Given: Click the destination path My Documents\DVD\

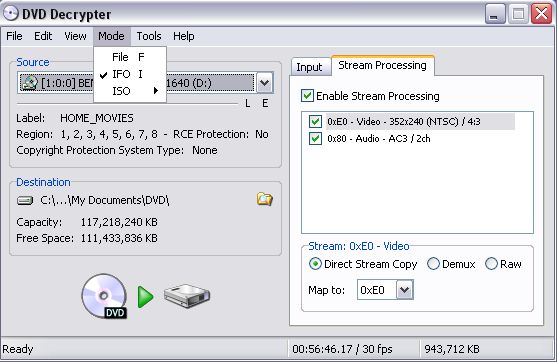Looking at the screenshot, I should [105, 200].
